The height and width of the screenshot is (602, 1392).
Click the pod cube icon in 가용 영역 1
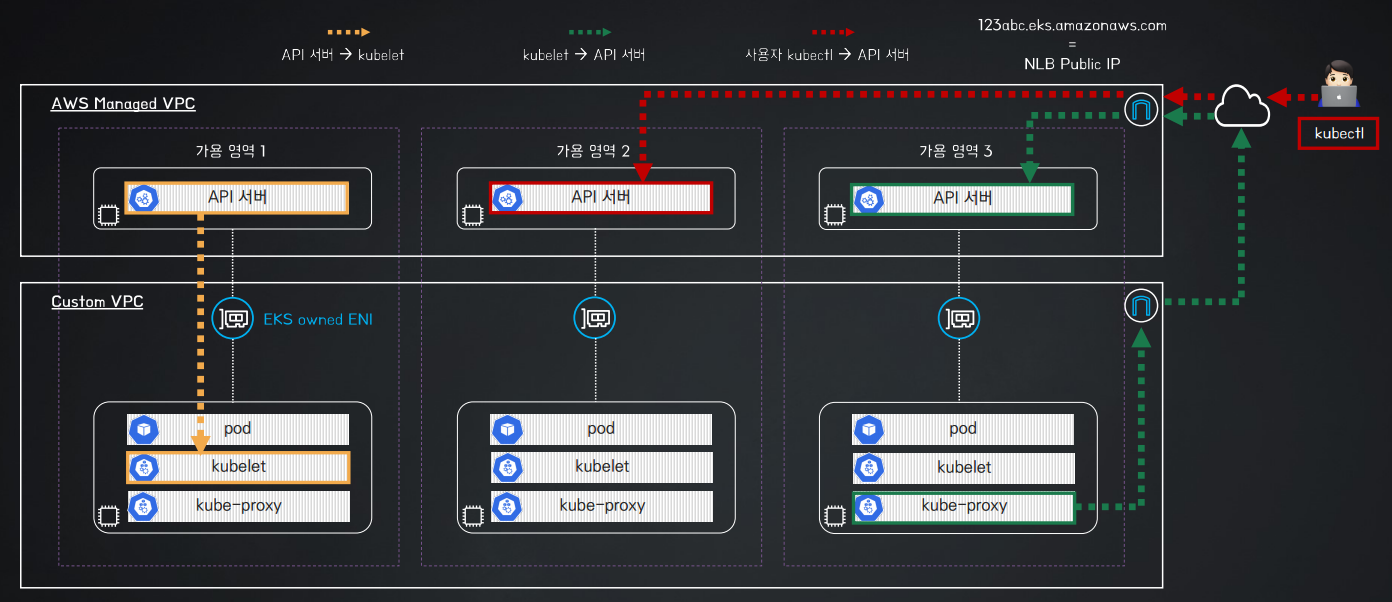[x=144, y=429]
